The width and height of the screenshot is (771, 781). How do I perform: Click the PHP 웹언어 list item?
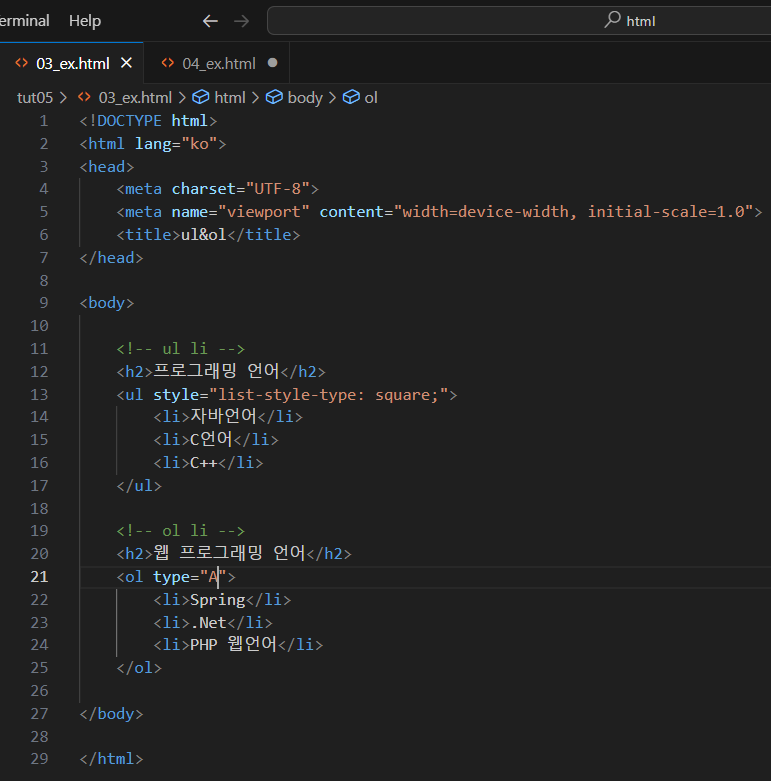[x=238, y=645]
